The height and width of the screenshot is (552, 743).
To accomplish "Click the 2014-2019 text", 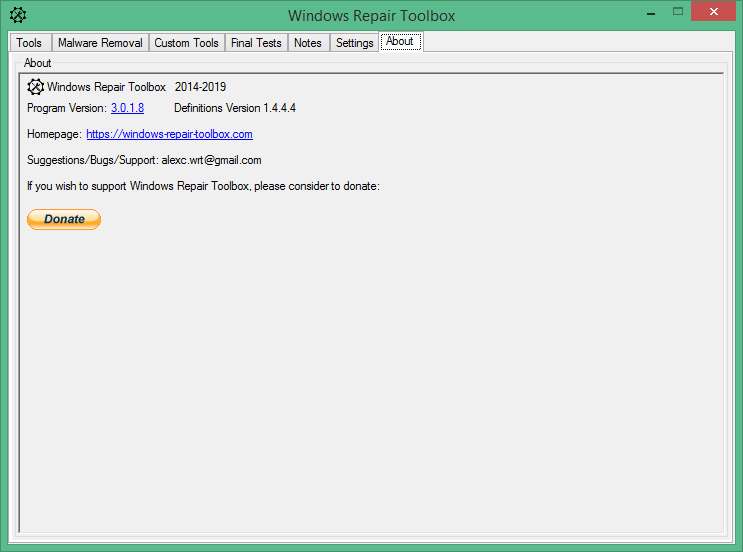I will 200,87.
